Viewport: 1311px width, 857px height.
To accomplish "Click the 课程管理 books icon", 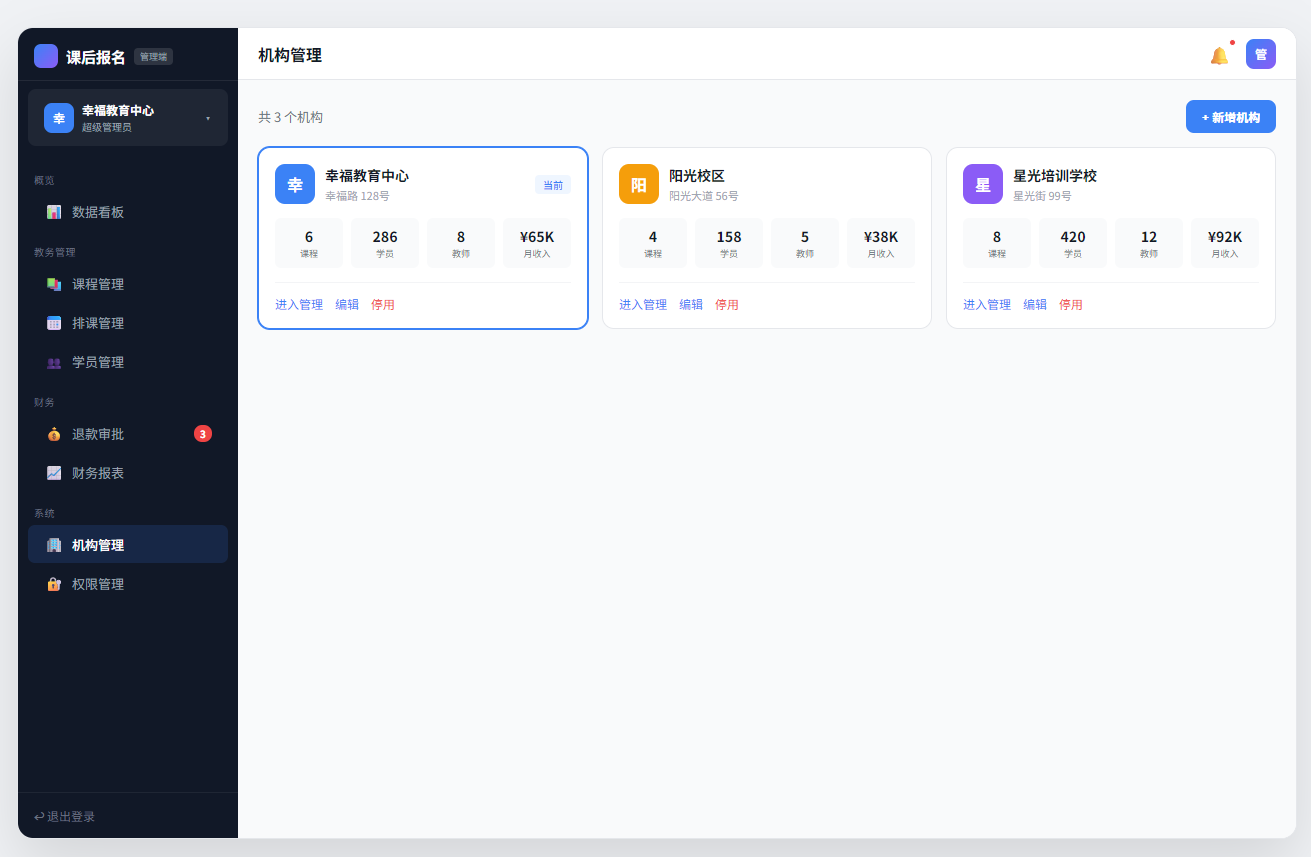I will [x=54, y=284].
